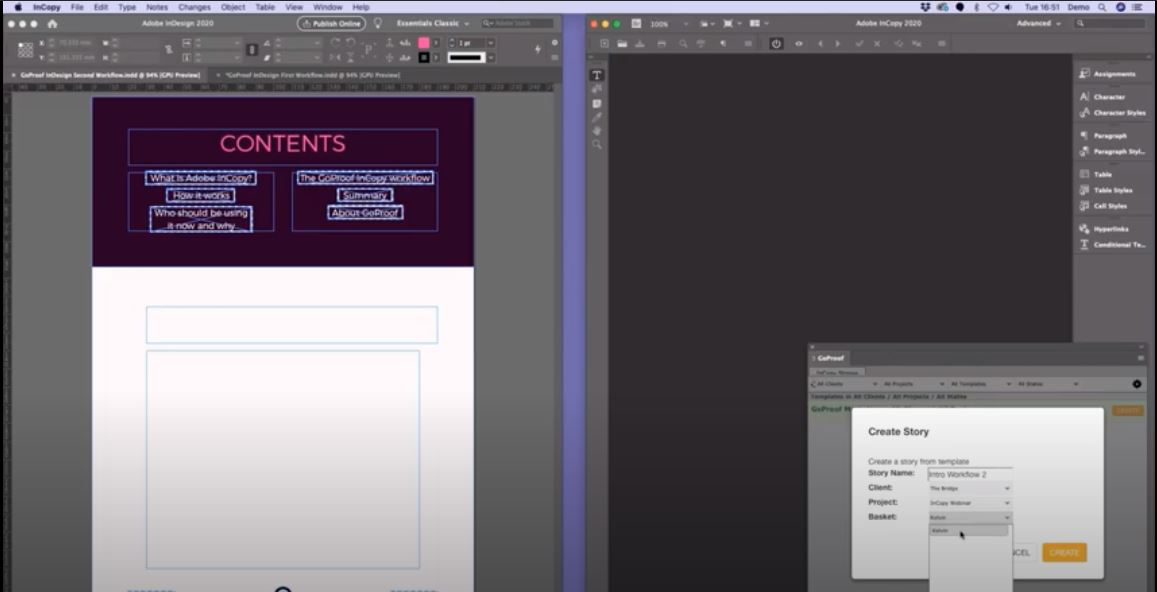Open the File menu
The width and height of the screenshot is (1157, 592).
pyautogui.click(x=77, y=7)
